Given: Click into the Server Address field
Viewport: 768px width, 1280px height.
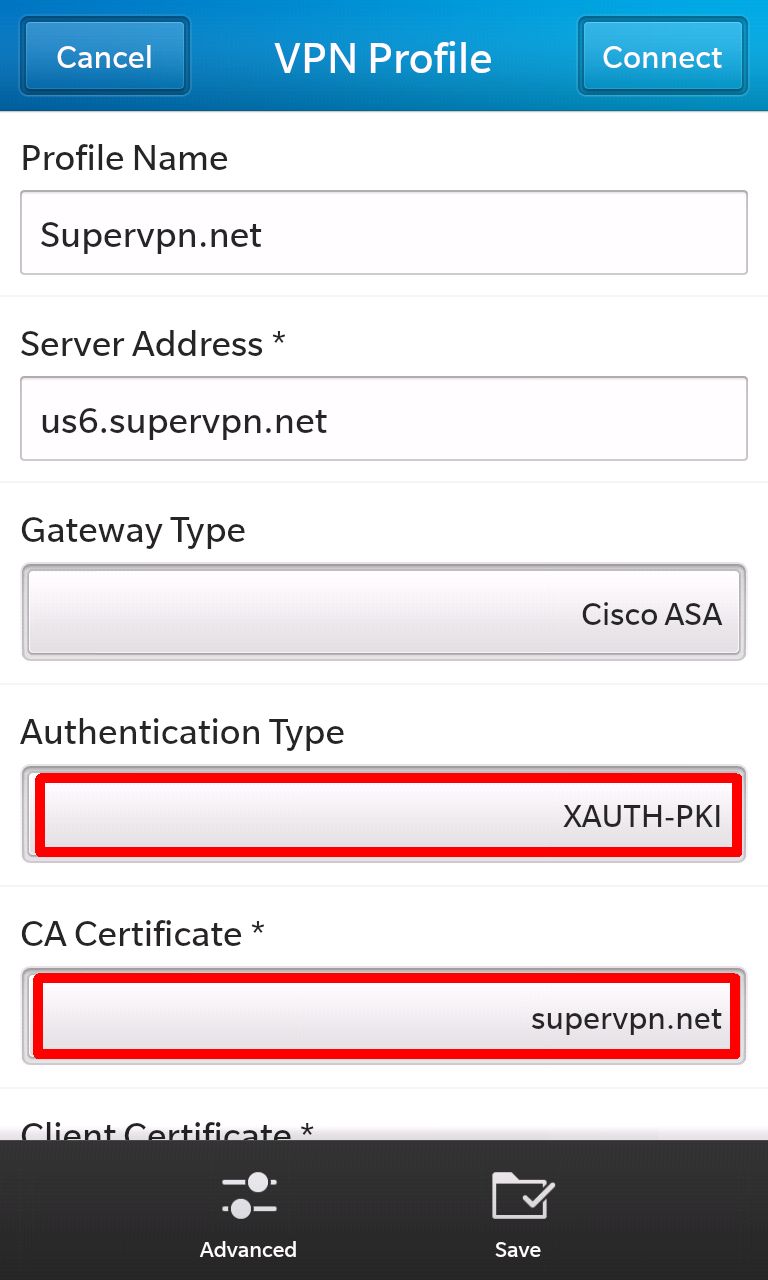Looking at the screenshot, I should (384, 419).
